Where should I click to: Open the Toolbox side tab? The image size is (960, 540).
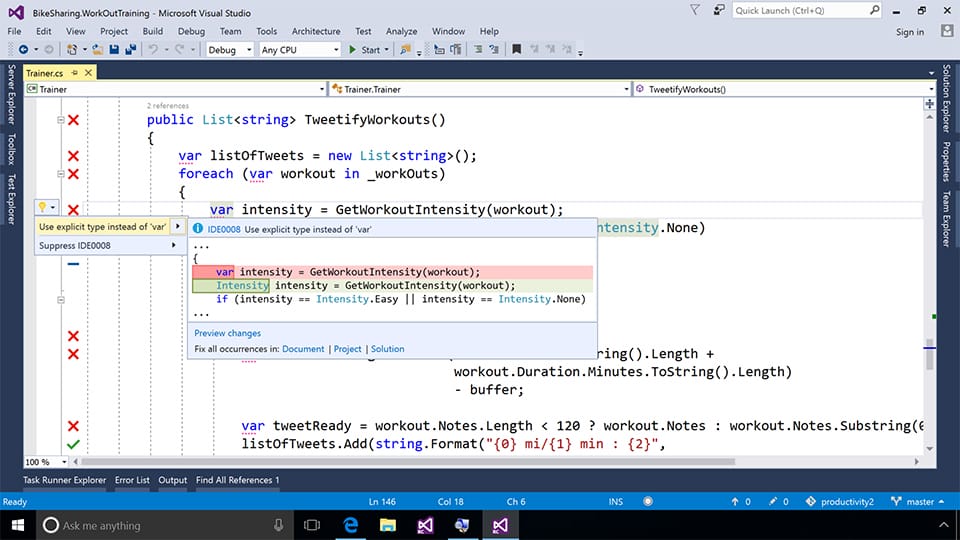(11, 149)
